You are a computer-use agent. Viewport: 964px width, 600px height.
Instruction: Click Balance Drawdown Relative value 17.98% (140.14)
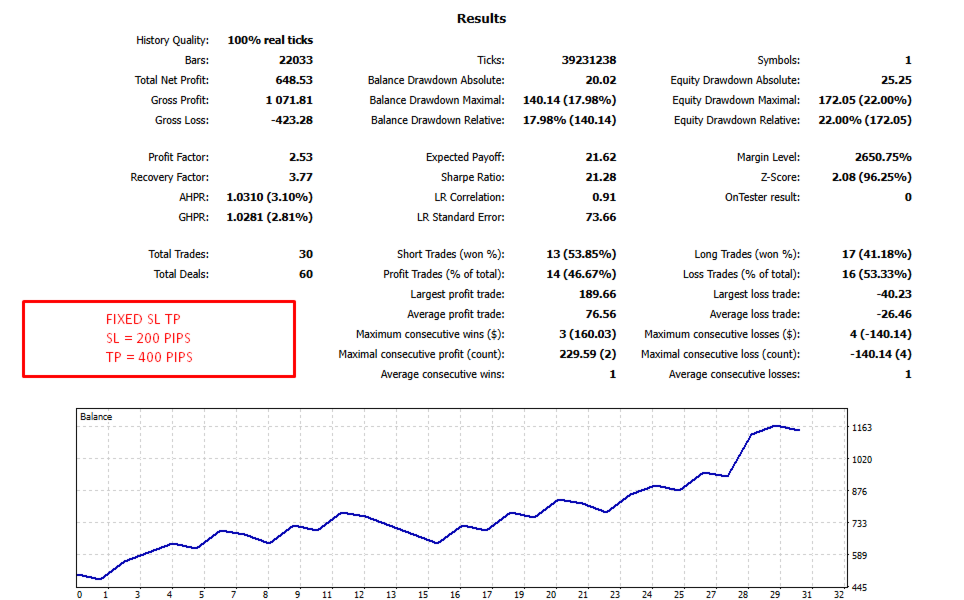point(569,120)
